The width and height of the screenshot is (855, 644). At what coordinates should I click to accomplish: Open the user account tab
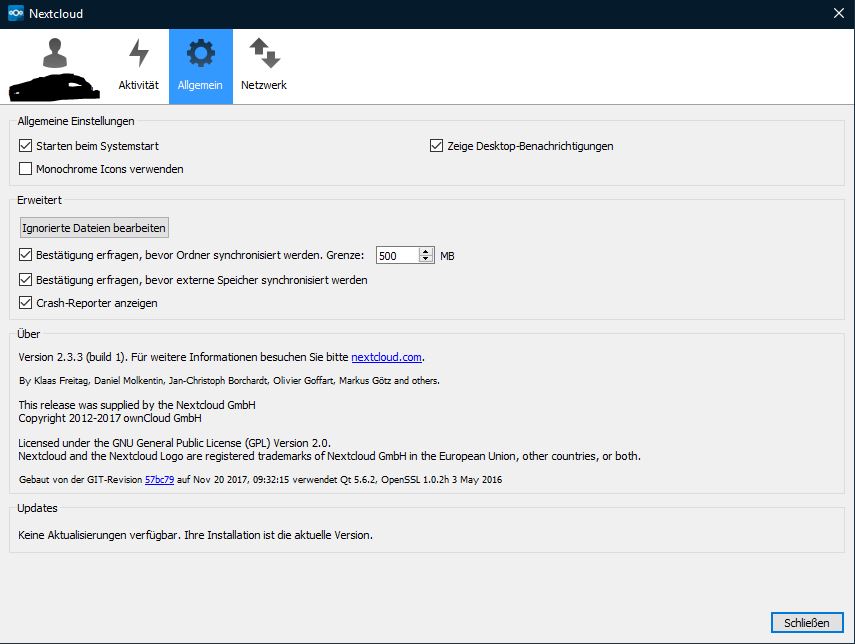[55, 67]
